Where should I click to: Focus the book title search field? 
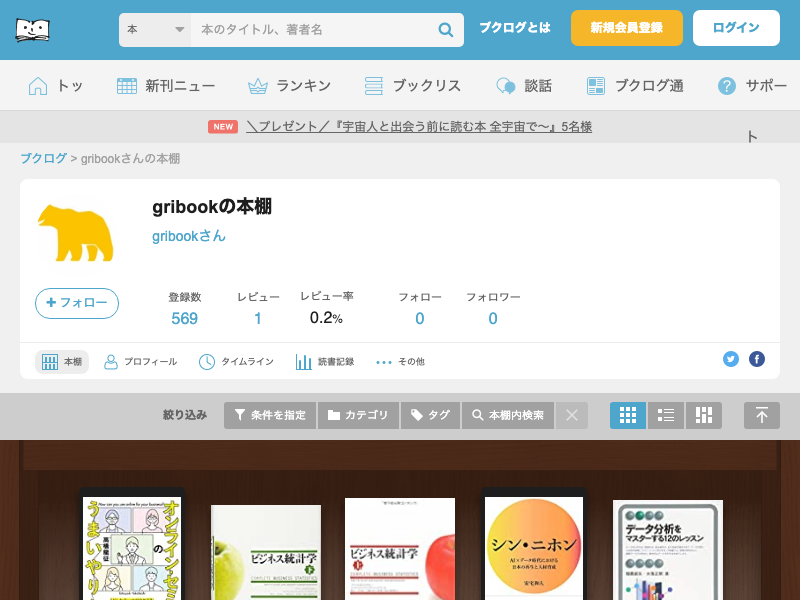315,30
